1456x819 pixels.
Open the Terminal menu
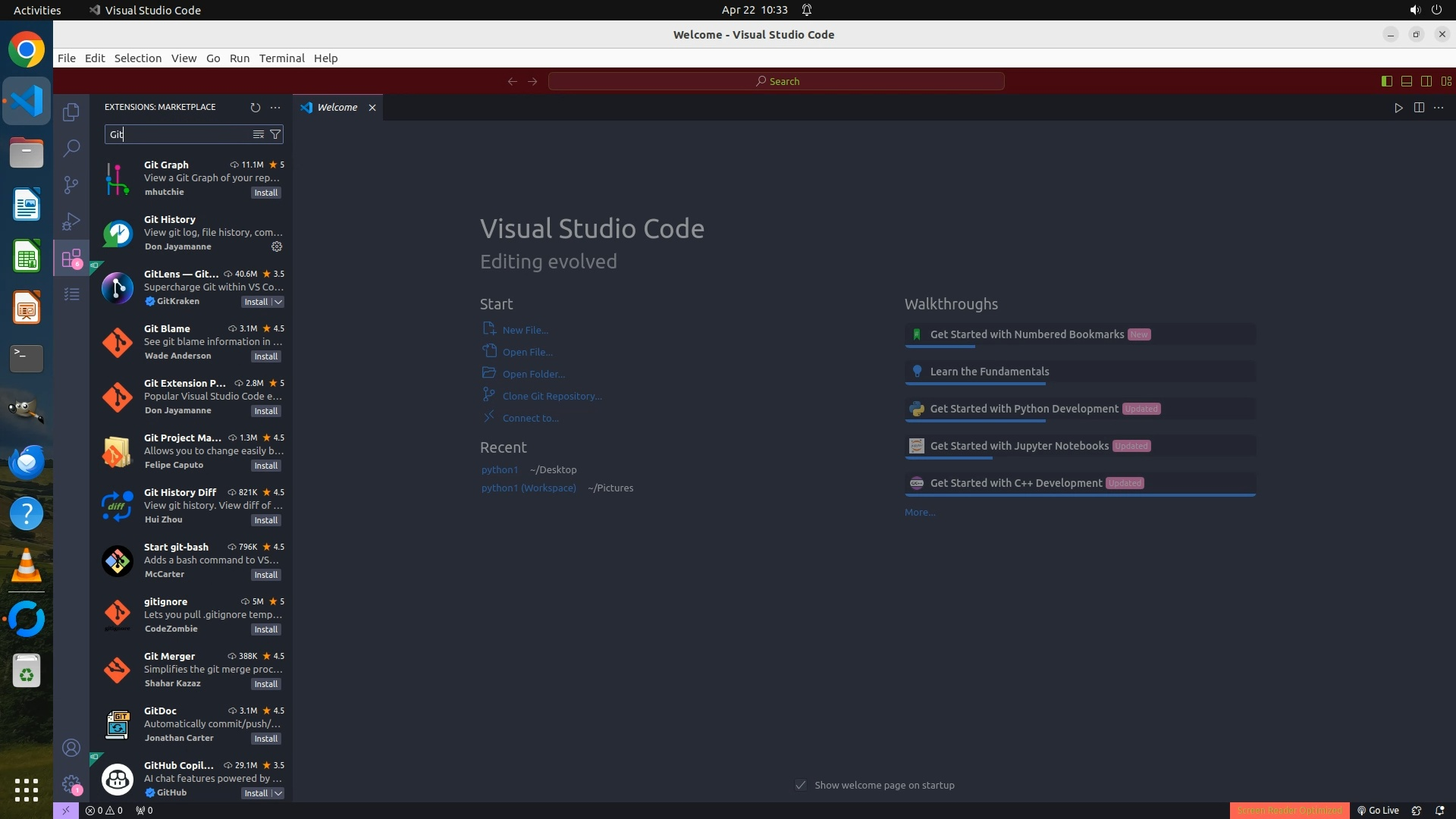coord(281,58)
